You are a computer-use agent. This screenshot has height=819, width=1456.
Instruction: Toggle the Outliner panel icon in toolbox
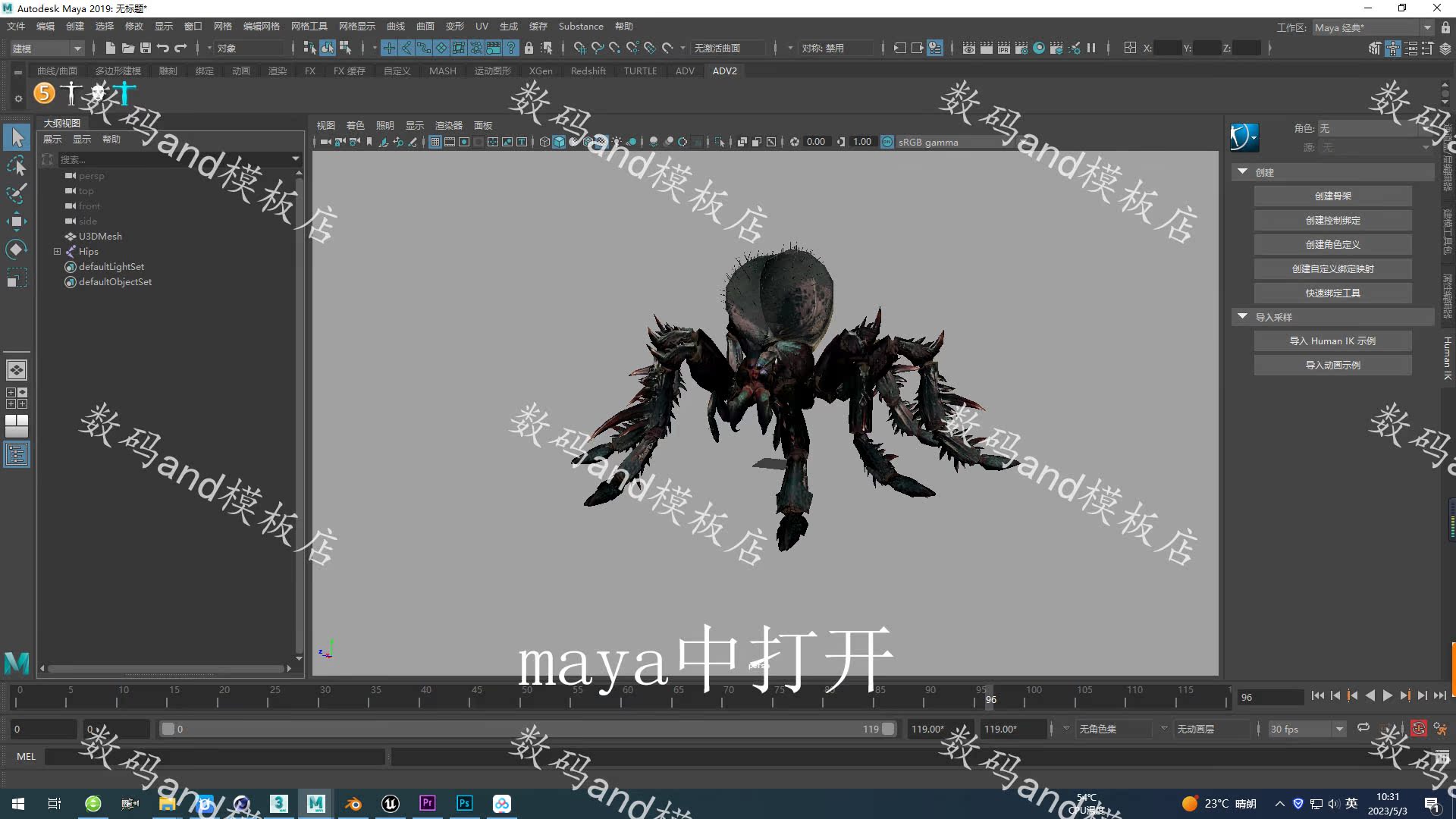click(17, 454)
